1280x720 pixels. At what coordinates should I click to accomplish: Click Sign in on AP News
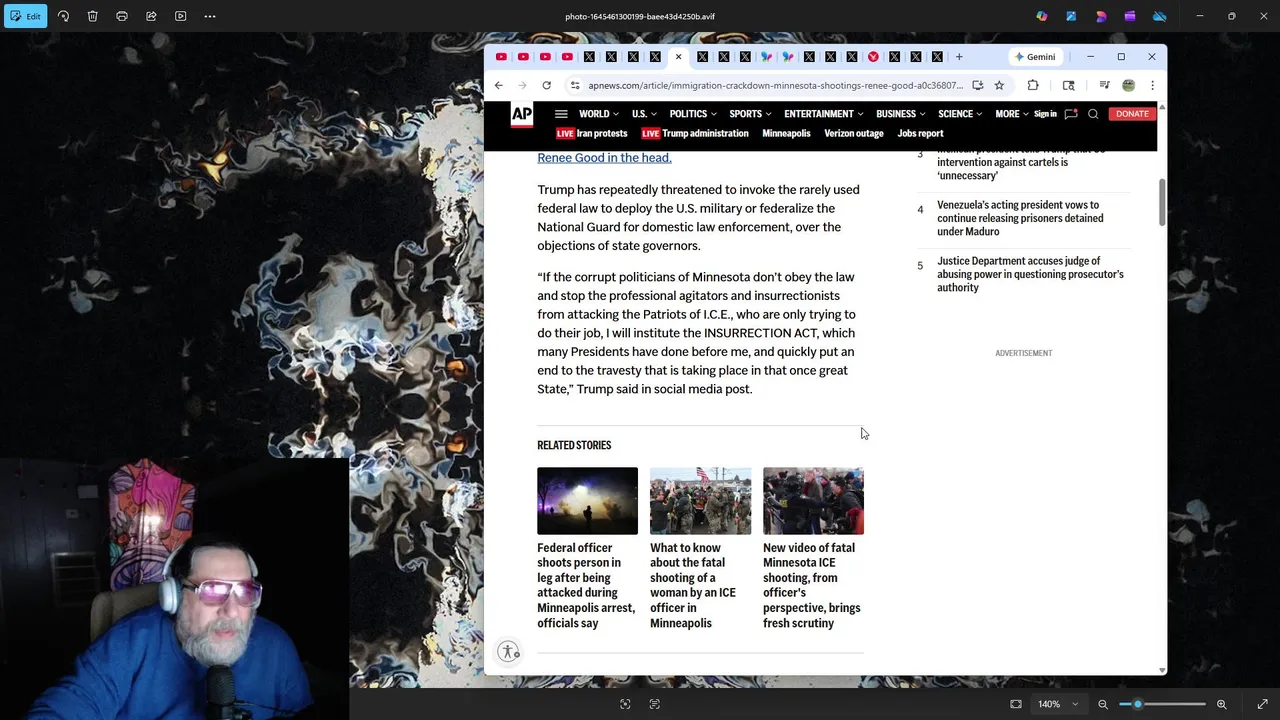pos(1045,114)
